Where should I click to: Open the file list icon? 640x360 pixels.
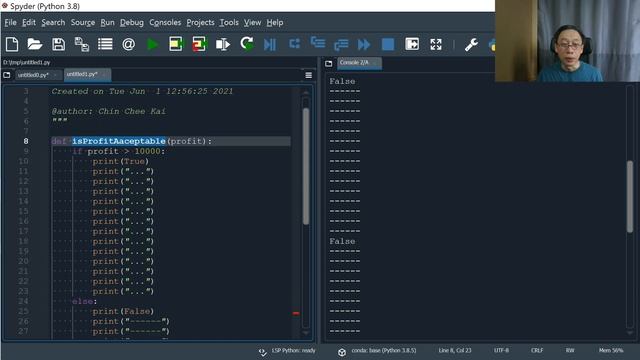105,44
